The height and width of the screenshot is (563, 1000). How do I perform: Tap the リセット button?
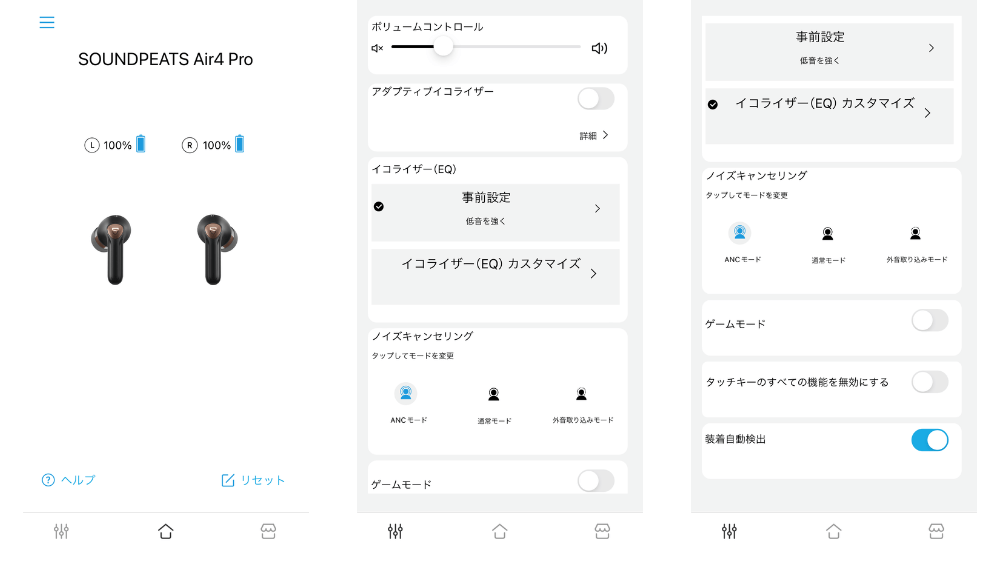click(x=253, y=480)
